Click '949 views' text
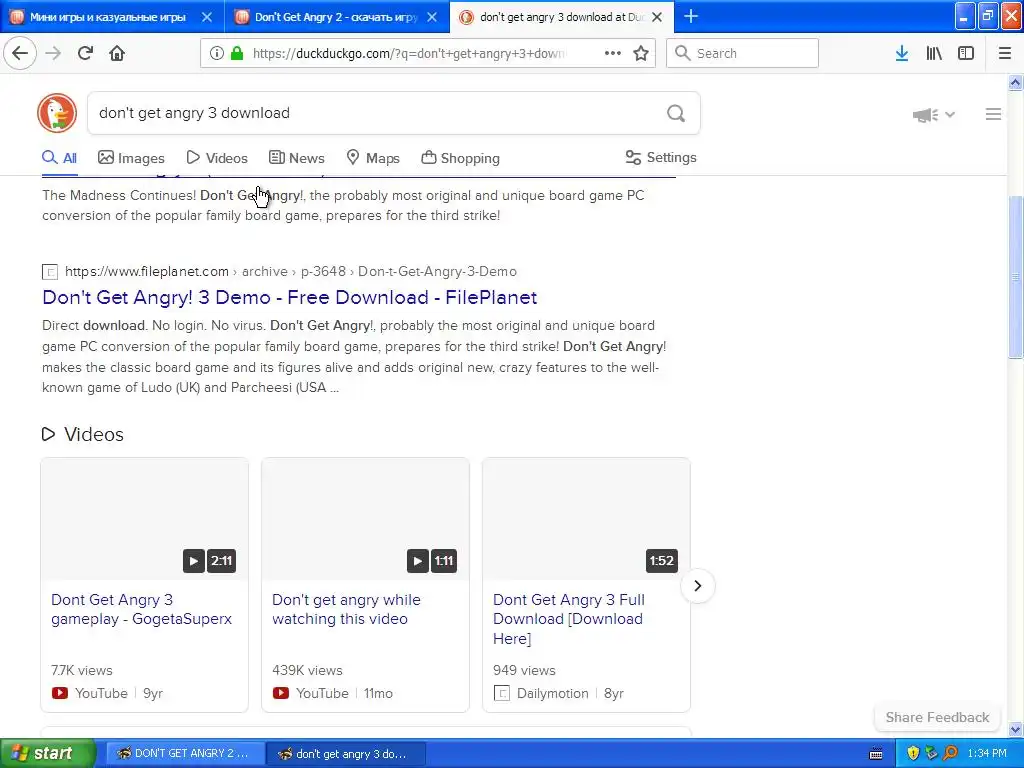The image size is (1024, 768). click(524, 670)
